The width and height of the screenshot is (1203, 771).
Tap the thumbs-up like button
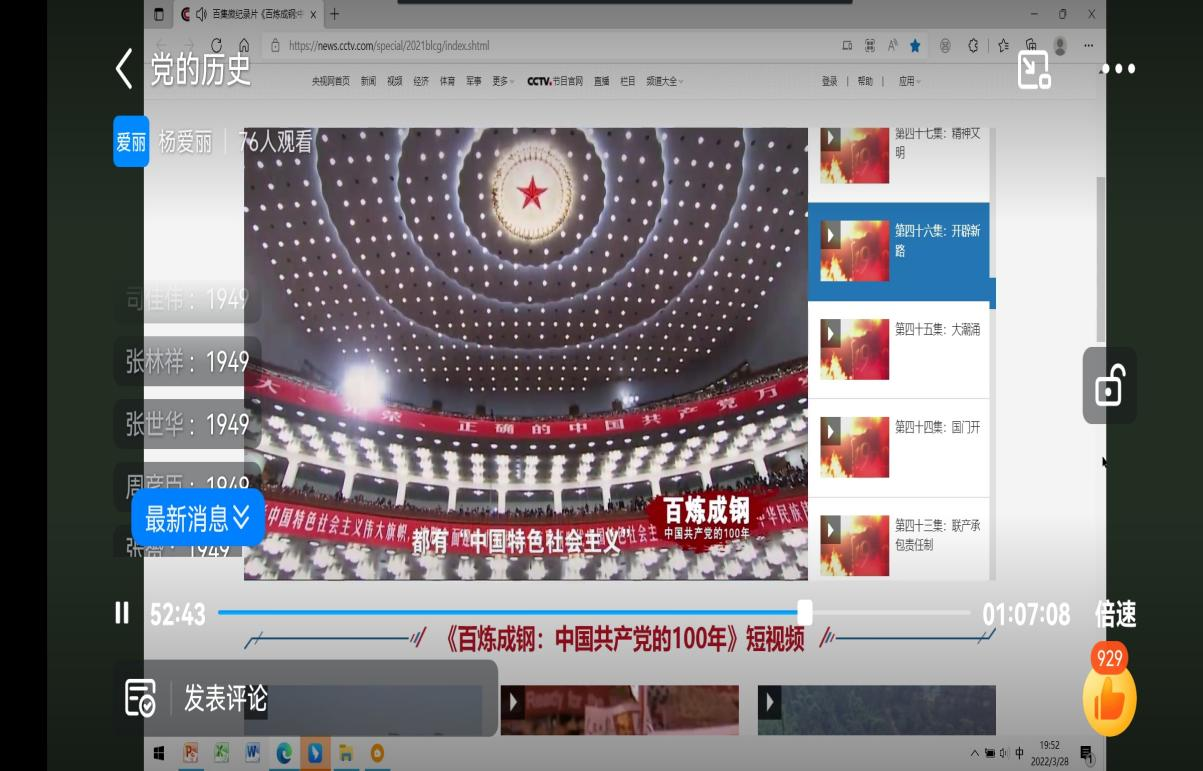pyautogui.click(x=1109, y=700)
